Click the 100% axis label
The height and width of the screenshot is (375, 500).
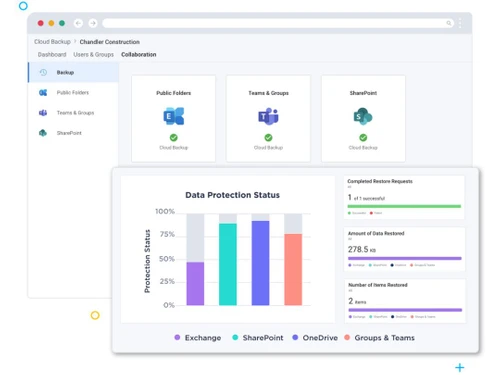(165, 211)
